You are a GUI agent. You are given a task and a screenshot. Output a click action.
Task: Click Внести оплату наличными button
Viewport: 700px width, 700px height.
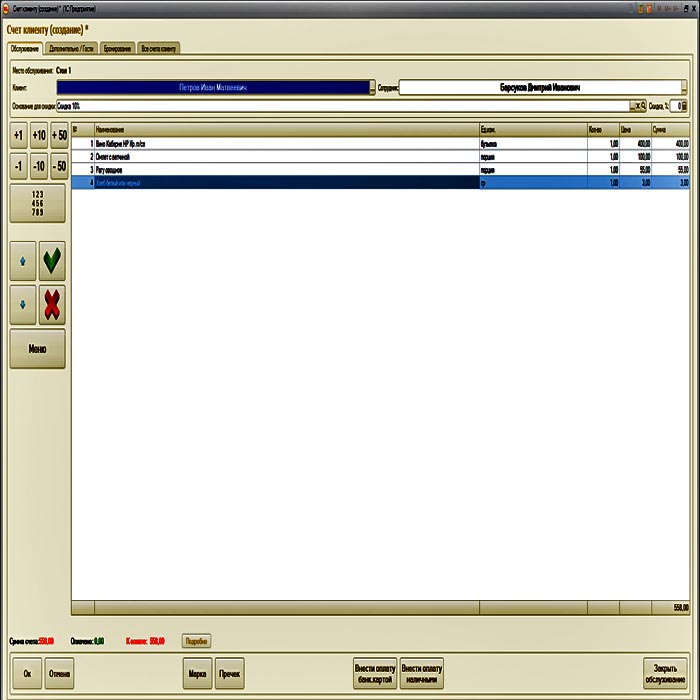[x=420, y=675]
